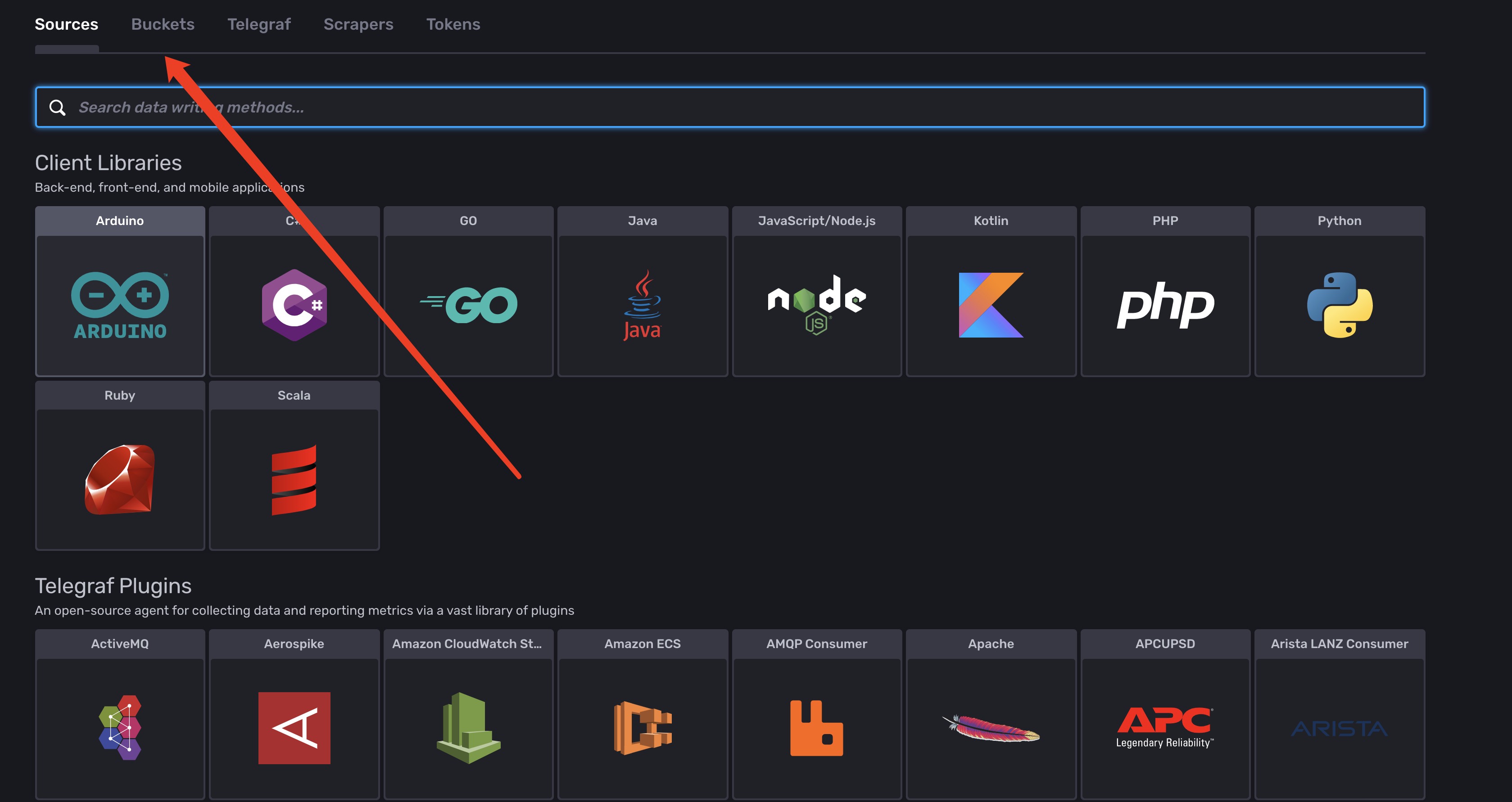Switch to the Sources tab
The height and width of the screenshot is (802, 1512).
[x=66, y=24]
